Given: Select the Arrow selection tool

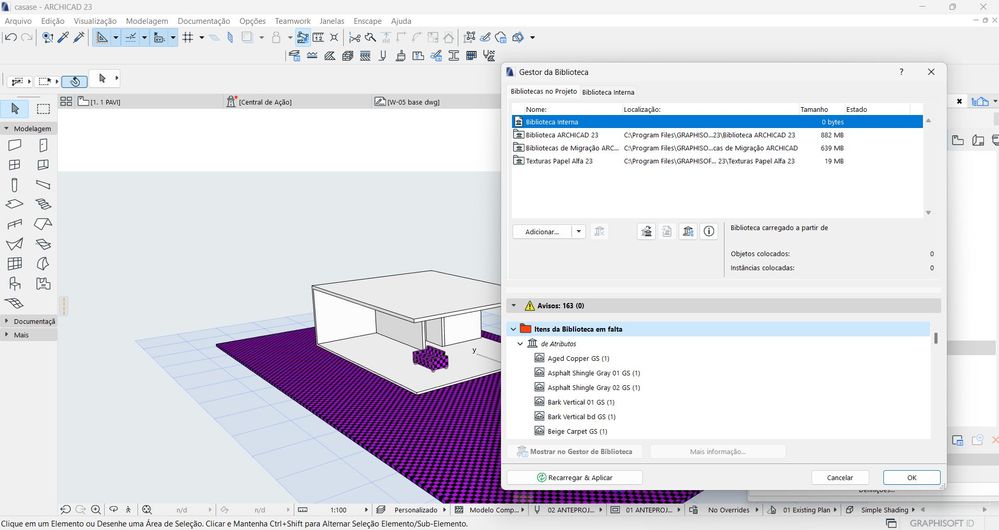Looking at the screenshot, I should coord(15,109).
